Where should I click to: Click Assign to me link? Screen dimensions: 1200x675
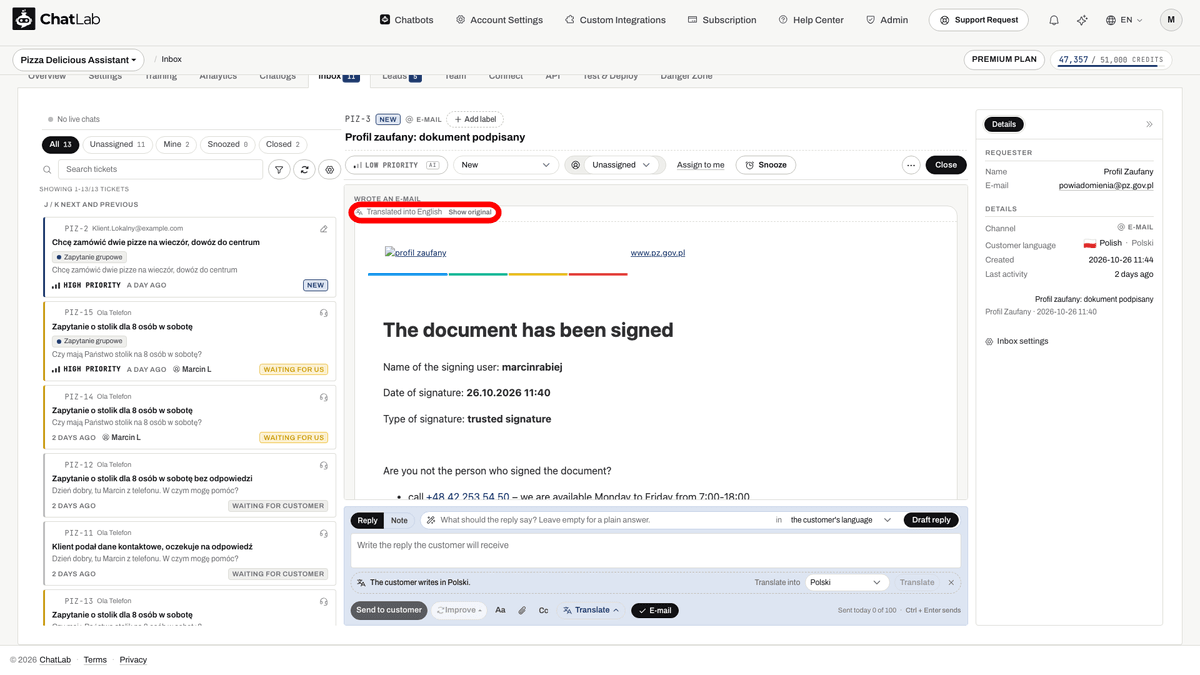700,165
